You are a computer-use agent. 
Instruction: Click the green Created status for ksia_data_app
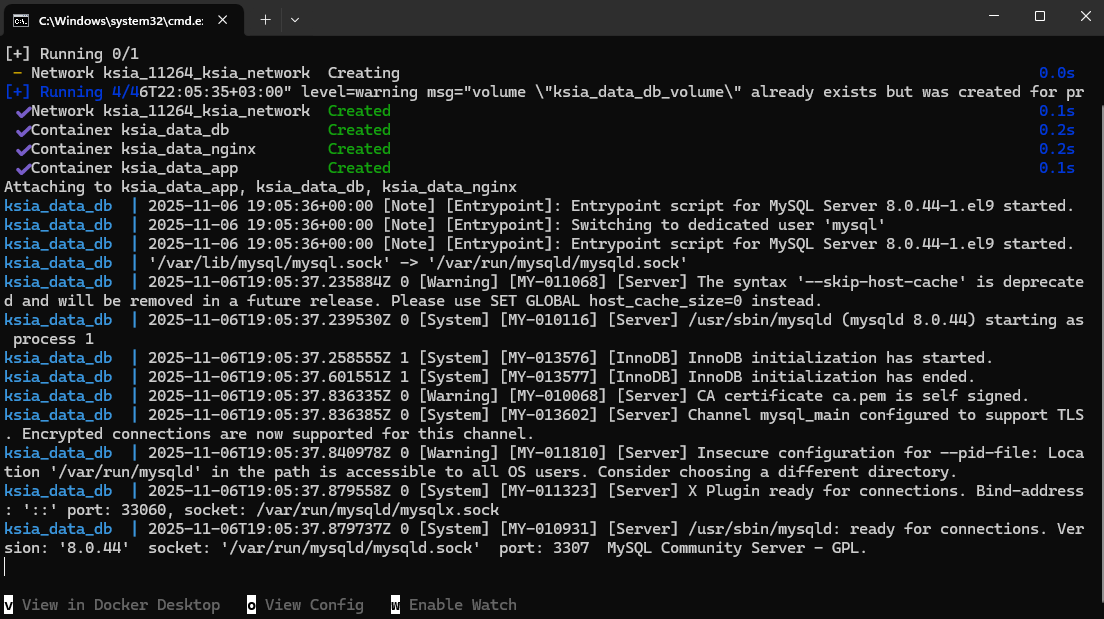click(x=359, y=168)
